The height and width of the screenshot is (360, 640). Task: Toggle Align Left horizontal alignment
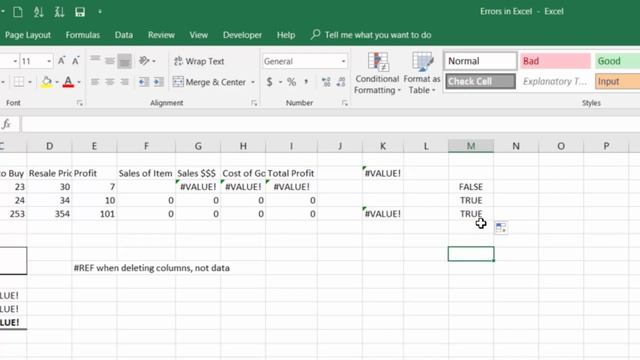click(x=95, y=82)
